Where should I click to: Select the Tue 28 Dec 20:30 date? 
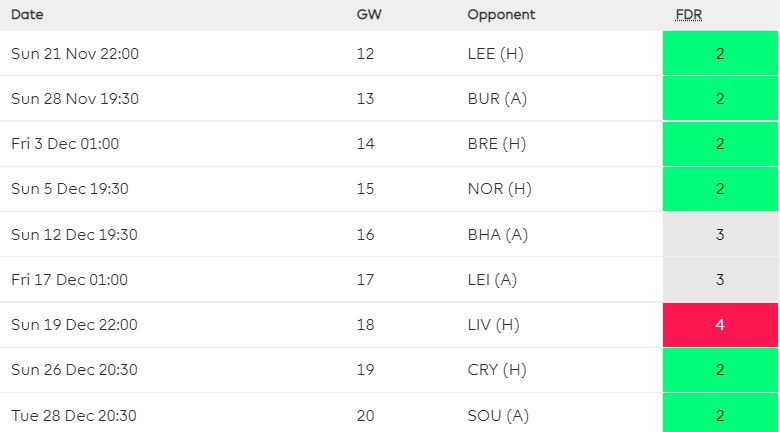[x=73, y=415]
